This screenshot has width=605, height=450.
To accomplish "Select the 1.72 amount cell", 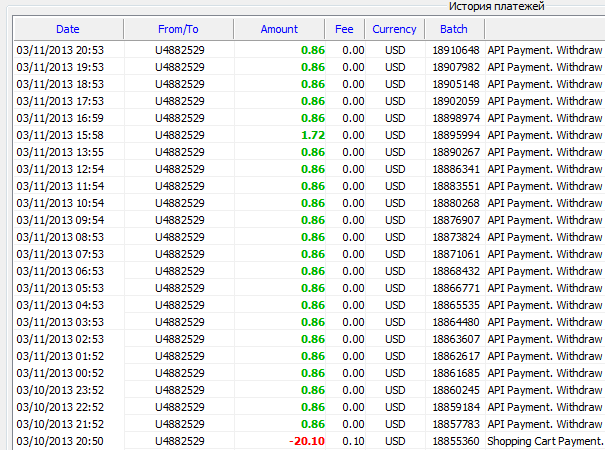I will point(312,135).
